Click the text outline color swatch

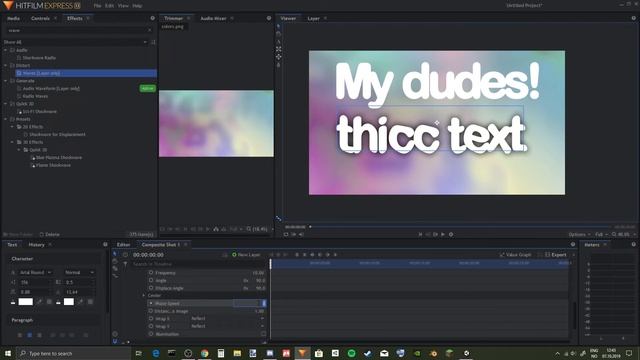pos(69,302)
